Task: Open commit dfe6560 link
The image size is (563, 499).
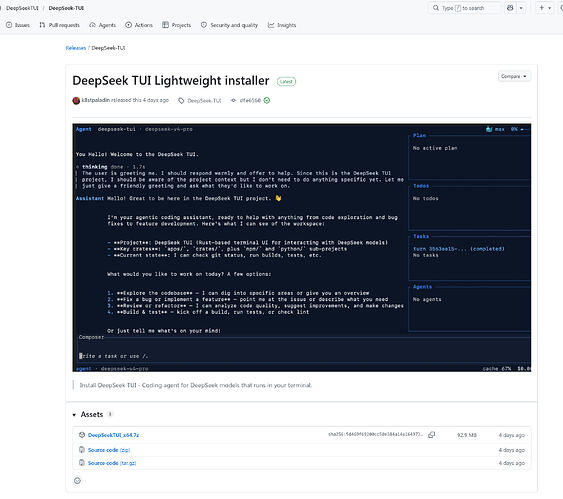Action: 250,101
